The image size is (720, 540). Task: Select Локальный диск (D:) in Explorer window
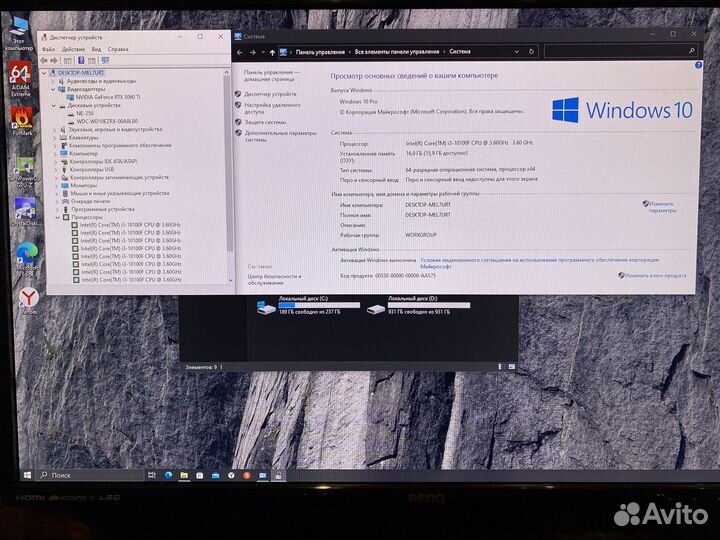(x=418, y=305)
